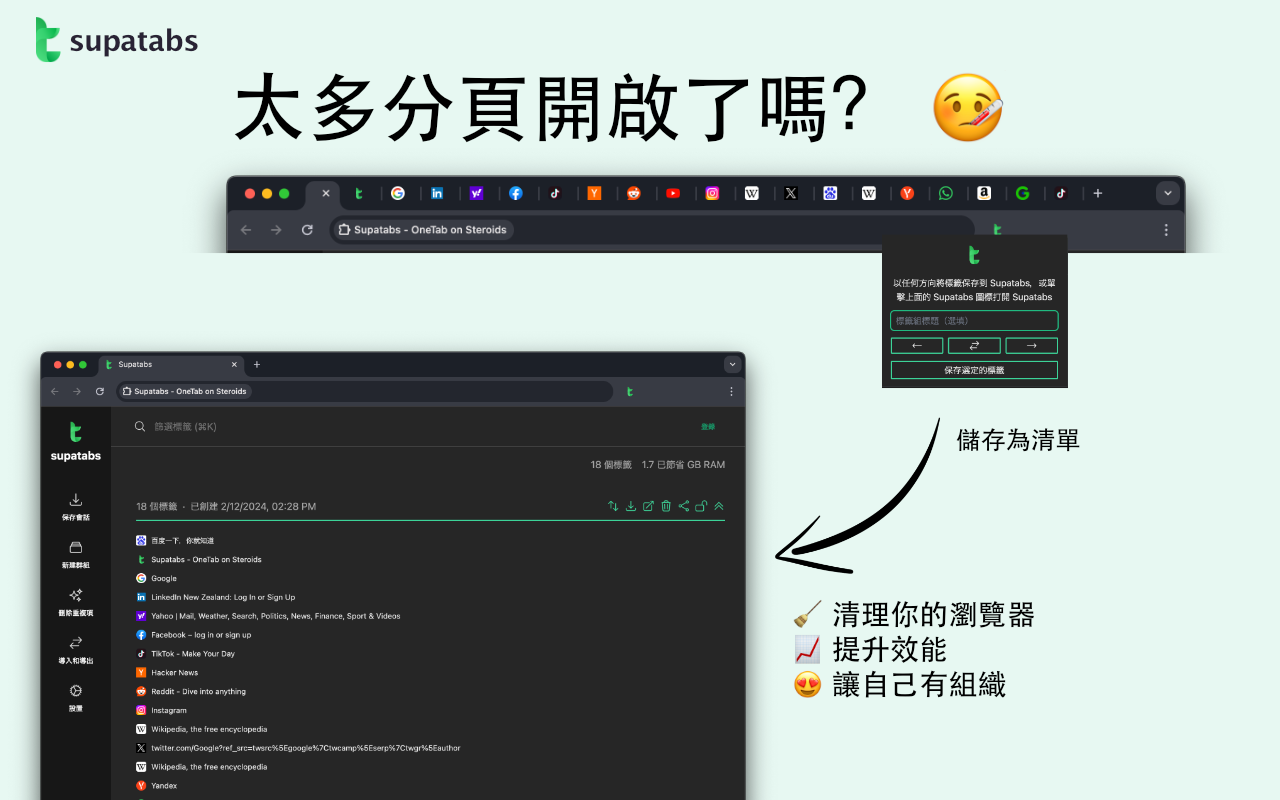Open 新建群組 (new group) in the sidebar

[x=75, y=553]
